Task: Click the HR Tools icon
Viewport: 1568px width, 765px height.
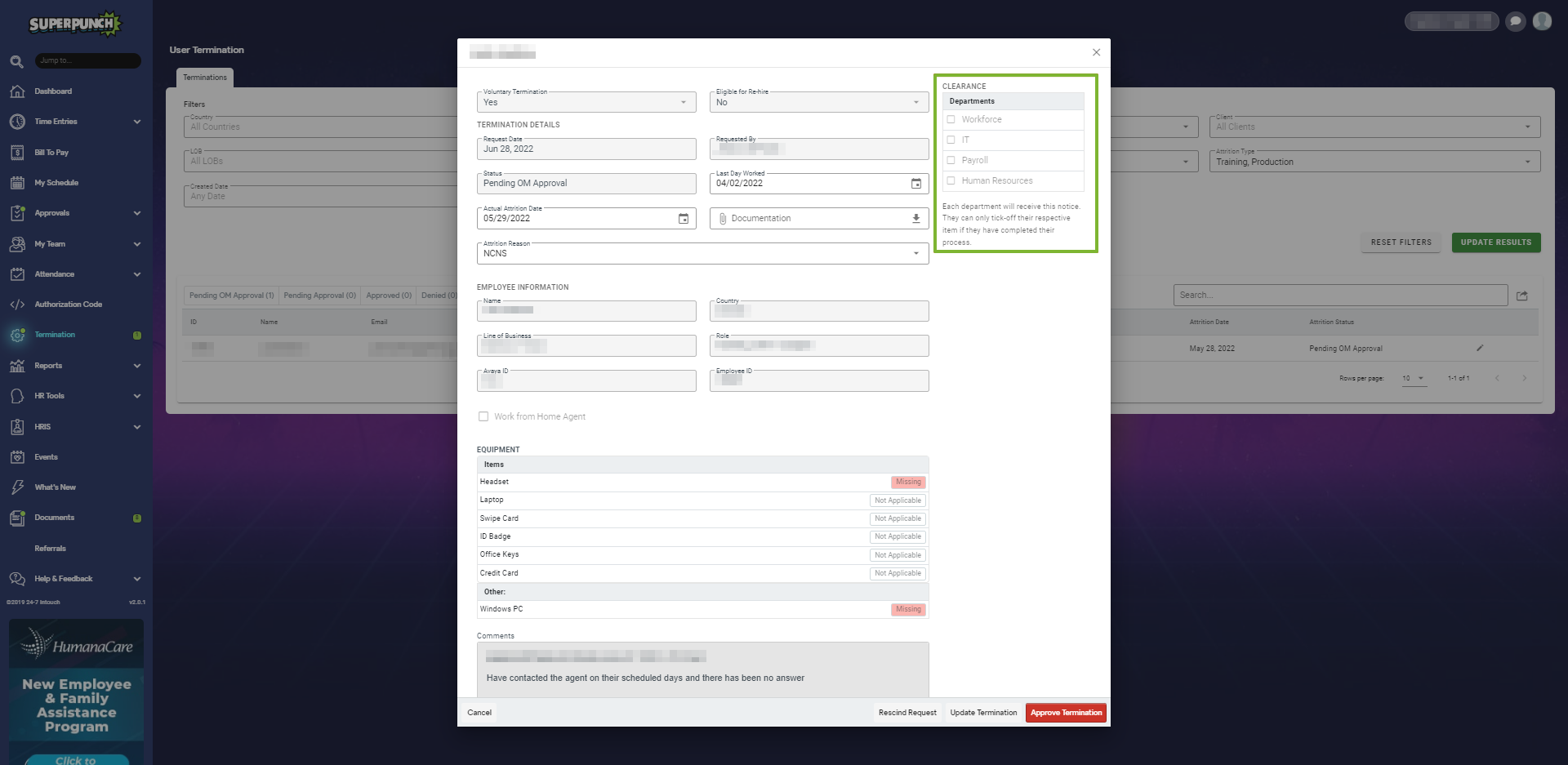Action: click(x=17, y=396)
